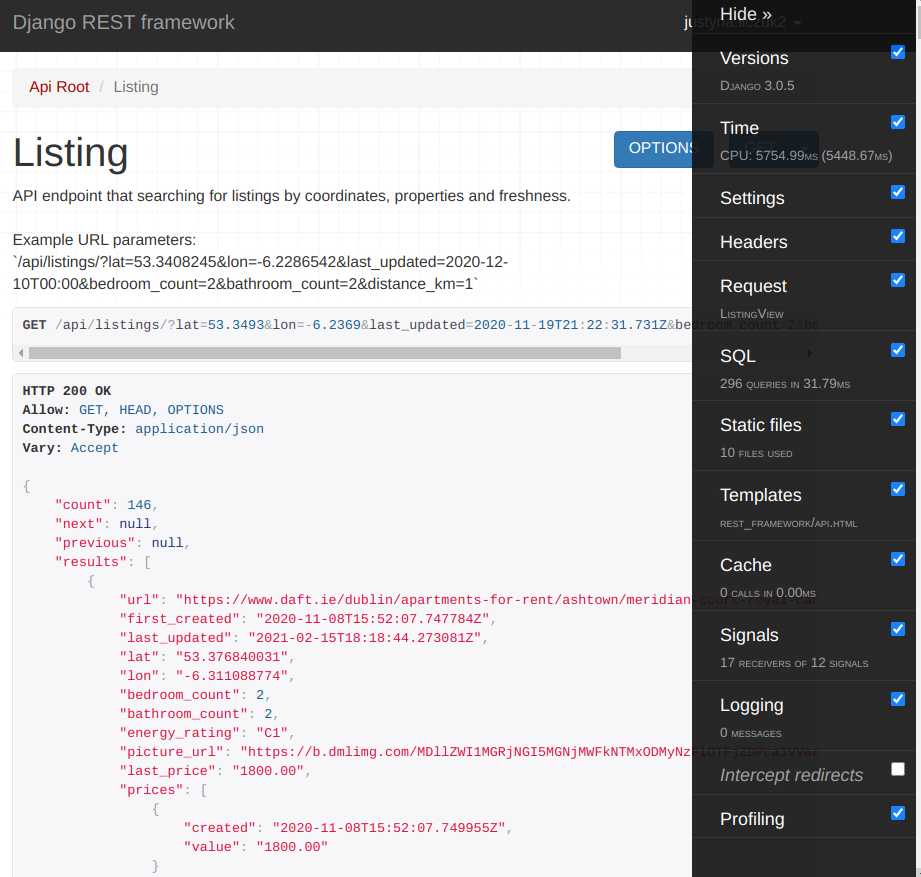Show the SQL queries panel
Image resolution: width=921 pixels, height=877 pixels.
[x=738, y=356]
